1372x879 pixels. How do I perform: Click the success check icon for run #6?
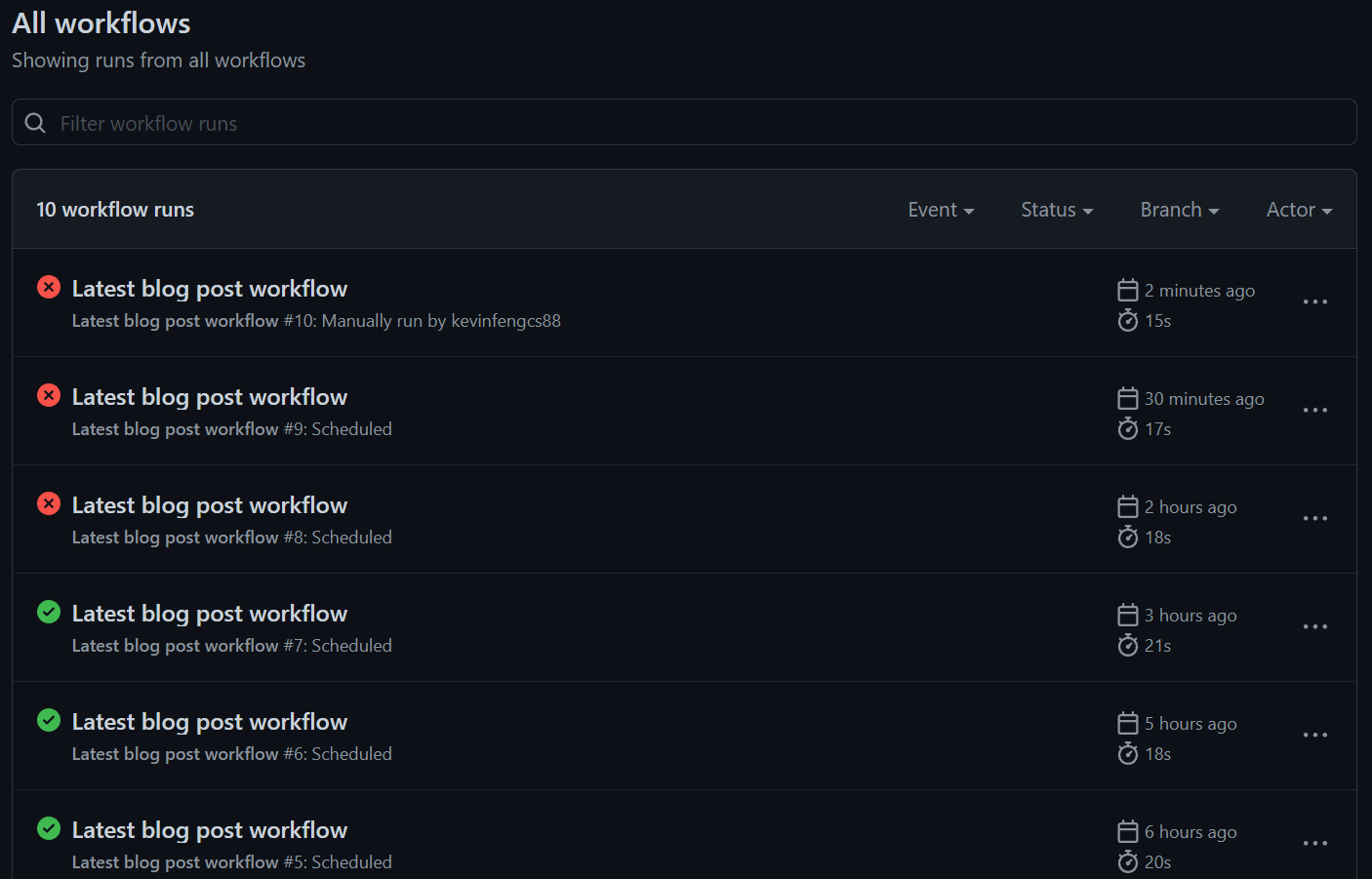pyautogui.click(x=49, y=720)
